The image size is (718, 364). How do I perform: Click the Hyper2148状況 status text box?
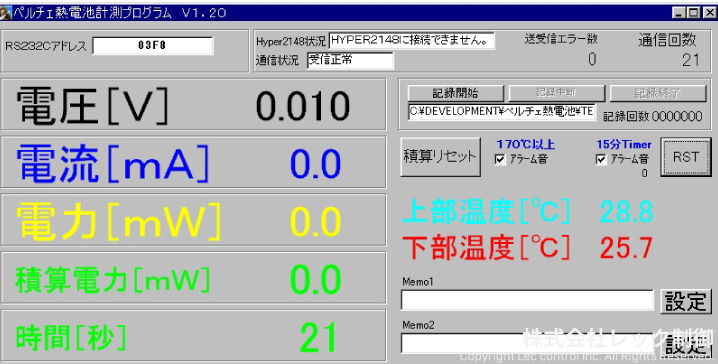point(412,40)
